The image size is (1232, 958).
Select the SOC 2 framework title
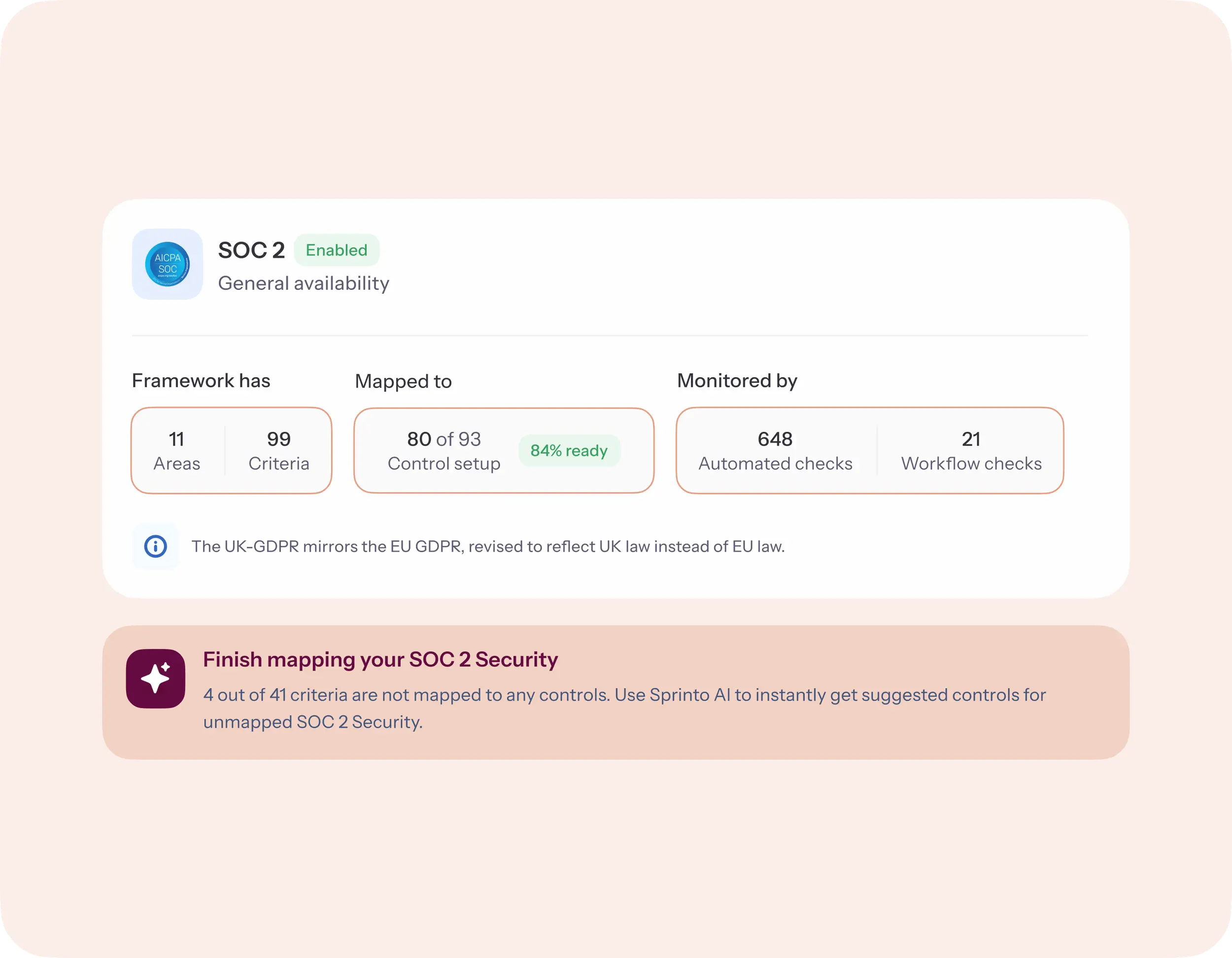click(251, 250)
